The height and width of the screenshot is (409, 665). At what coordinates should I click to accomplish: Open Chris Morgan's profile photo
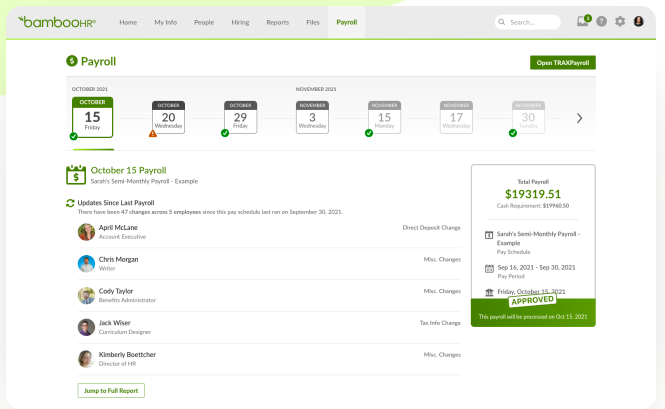click(x=86, y=263)
